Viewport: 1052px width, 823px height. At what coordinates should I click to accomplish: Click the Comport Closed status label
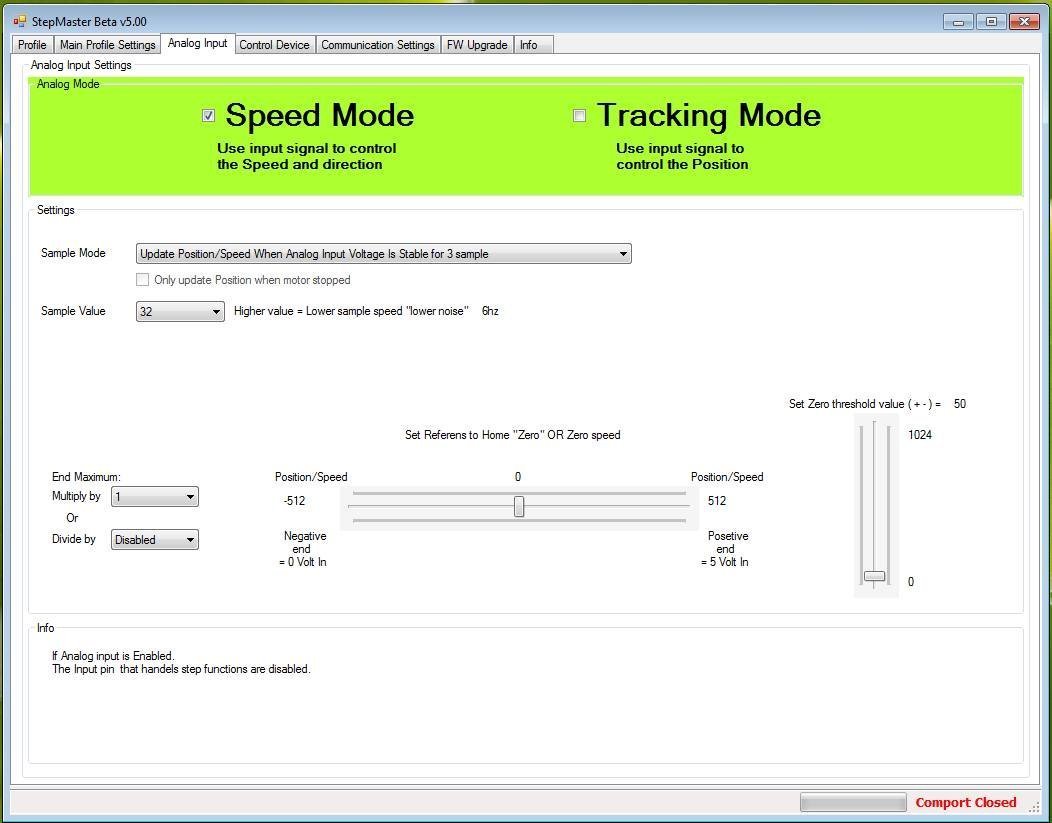point(965,802)
